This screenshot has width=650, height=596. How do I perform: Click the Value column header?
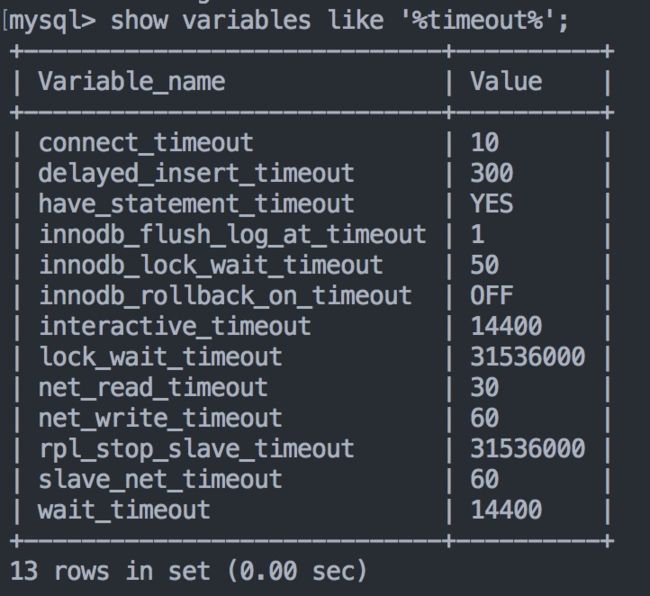tap(506, 81)
